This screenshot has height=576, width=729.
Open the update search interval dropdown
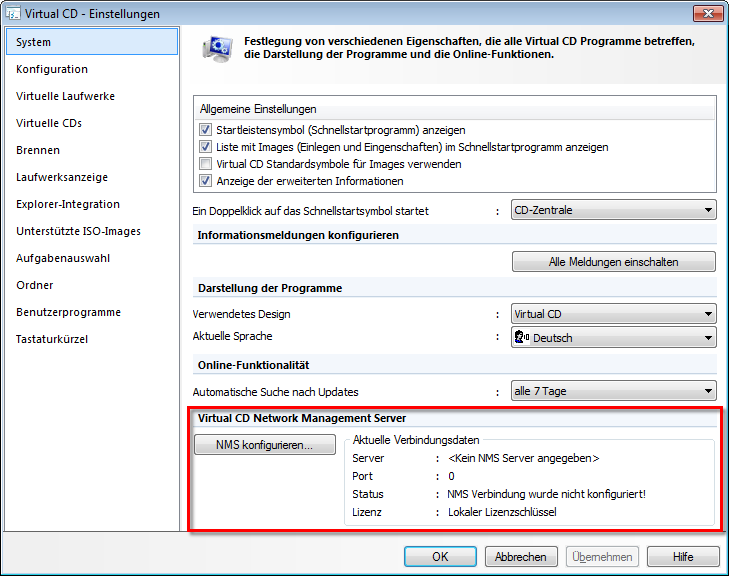[x=613, y=391]
